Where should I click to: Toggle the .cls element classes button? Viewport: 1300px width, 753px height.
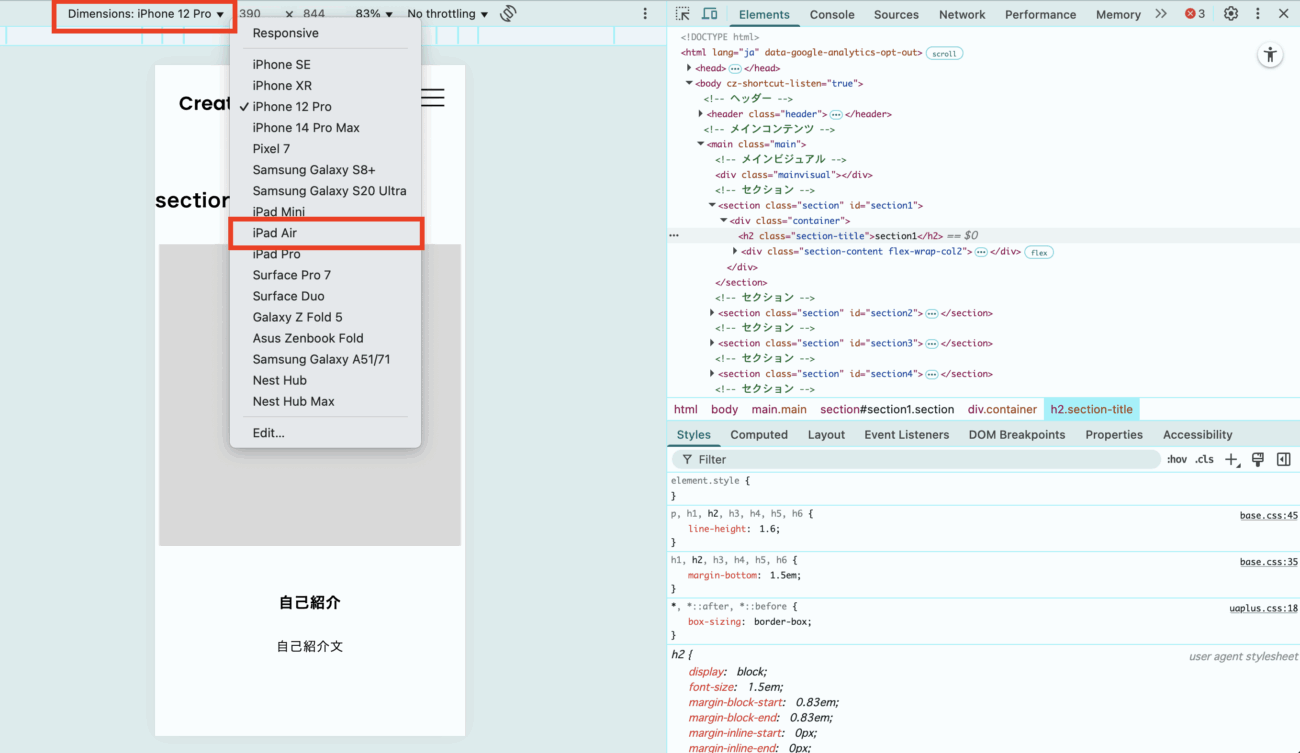point(1204,460)
